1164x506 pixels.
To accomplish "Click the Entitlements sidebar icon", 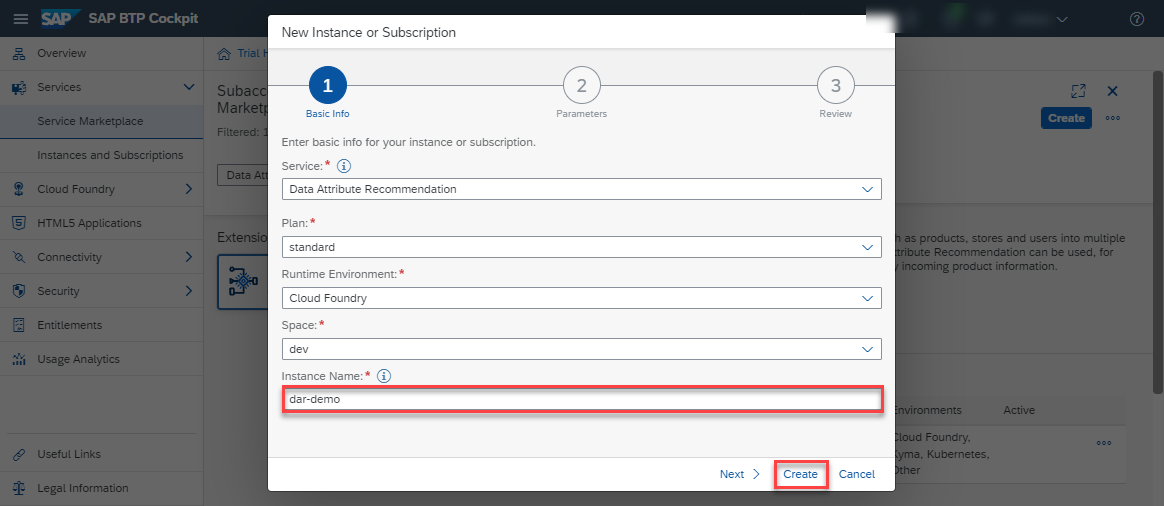I will [x=20, y=325].
